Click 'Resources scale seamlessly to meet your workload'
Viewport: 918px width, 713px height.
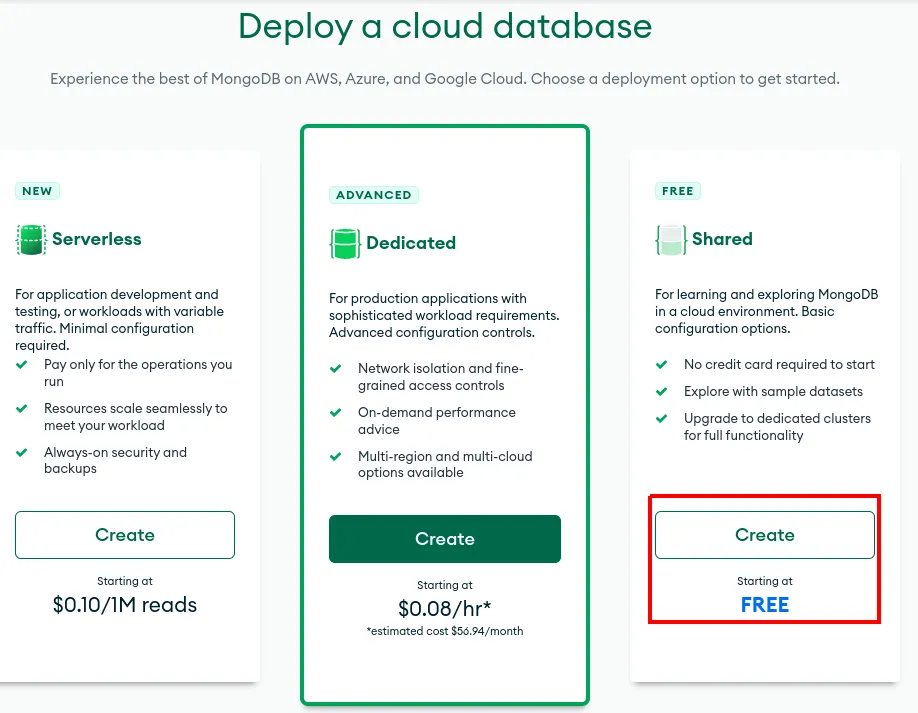coord(136,417)
